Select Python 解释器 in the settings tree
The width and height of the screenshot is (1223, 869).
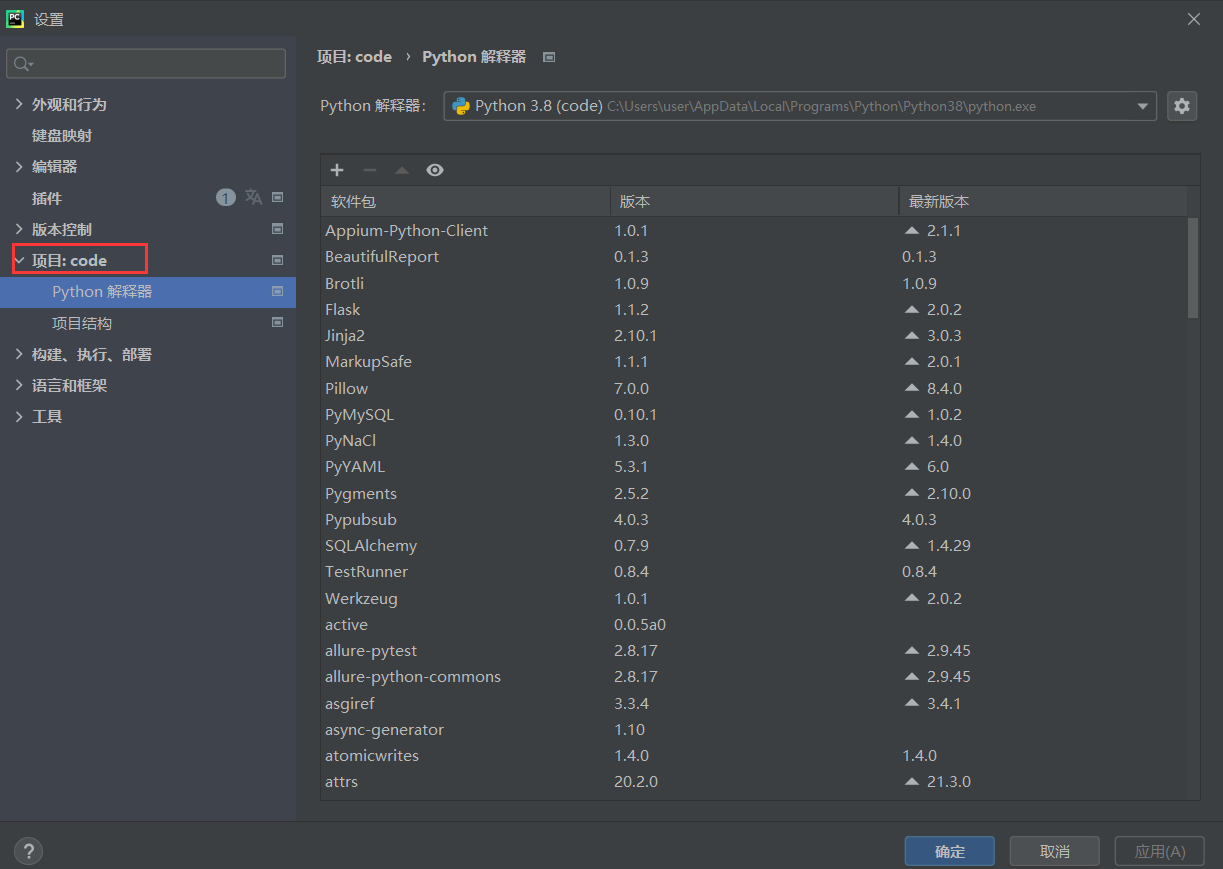point(148,292)
